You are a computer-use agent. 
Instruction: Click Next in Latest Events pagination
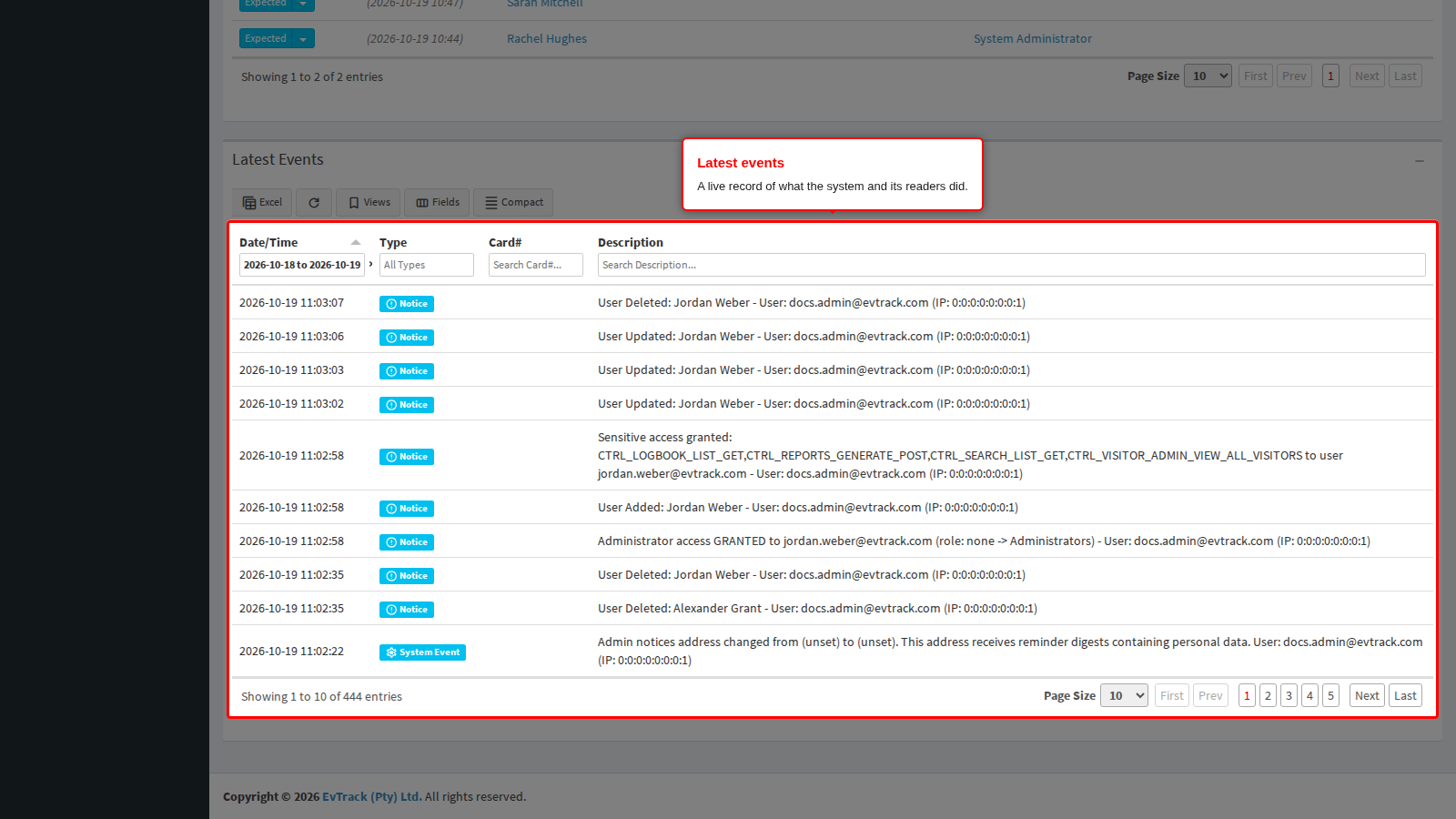(x=1367, y=696)
